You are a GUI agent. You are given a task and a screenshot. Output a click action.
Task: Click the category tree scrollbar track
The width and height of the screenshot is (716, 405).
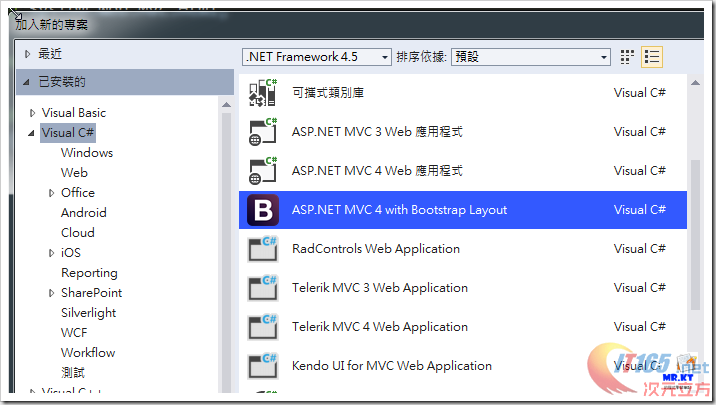pyautogui.click(x=226, y=251)
